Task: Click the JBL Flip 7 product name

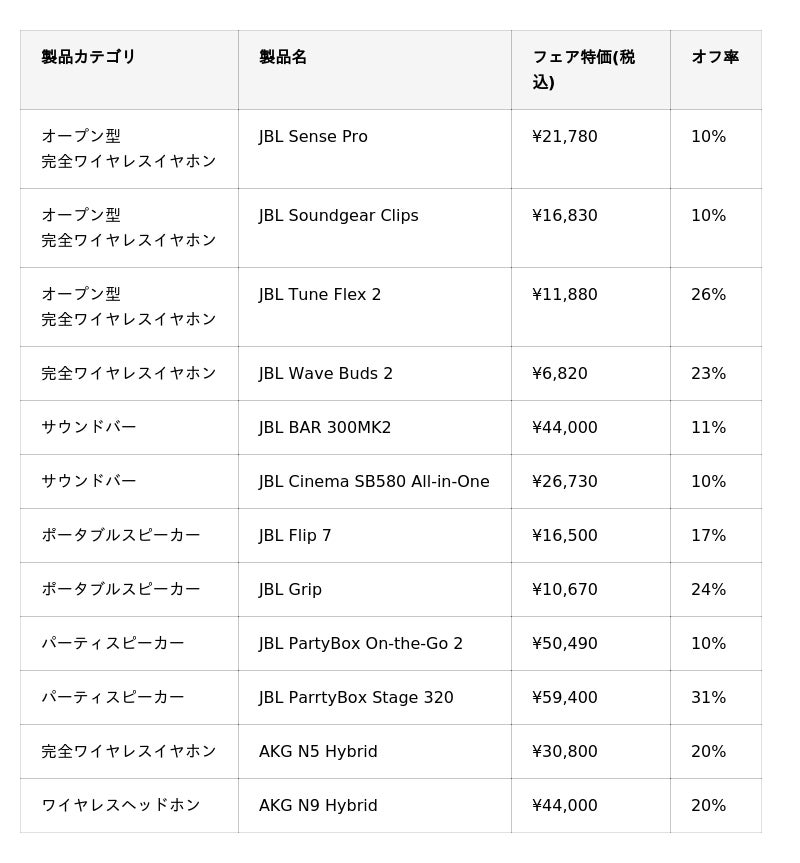Action: [295, 536]
